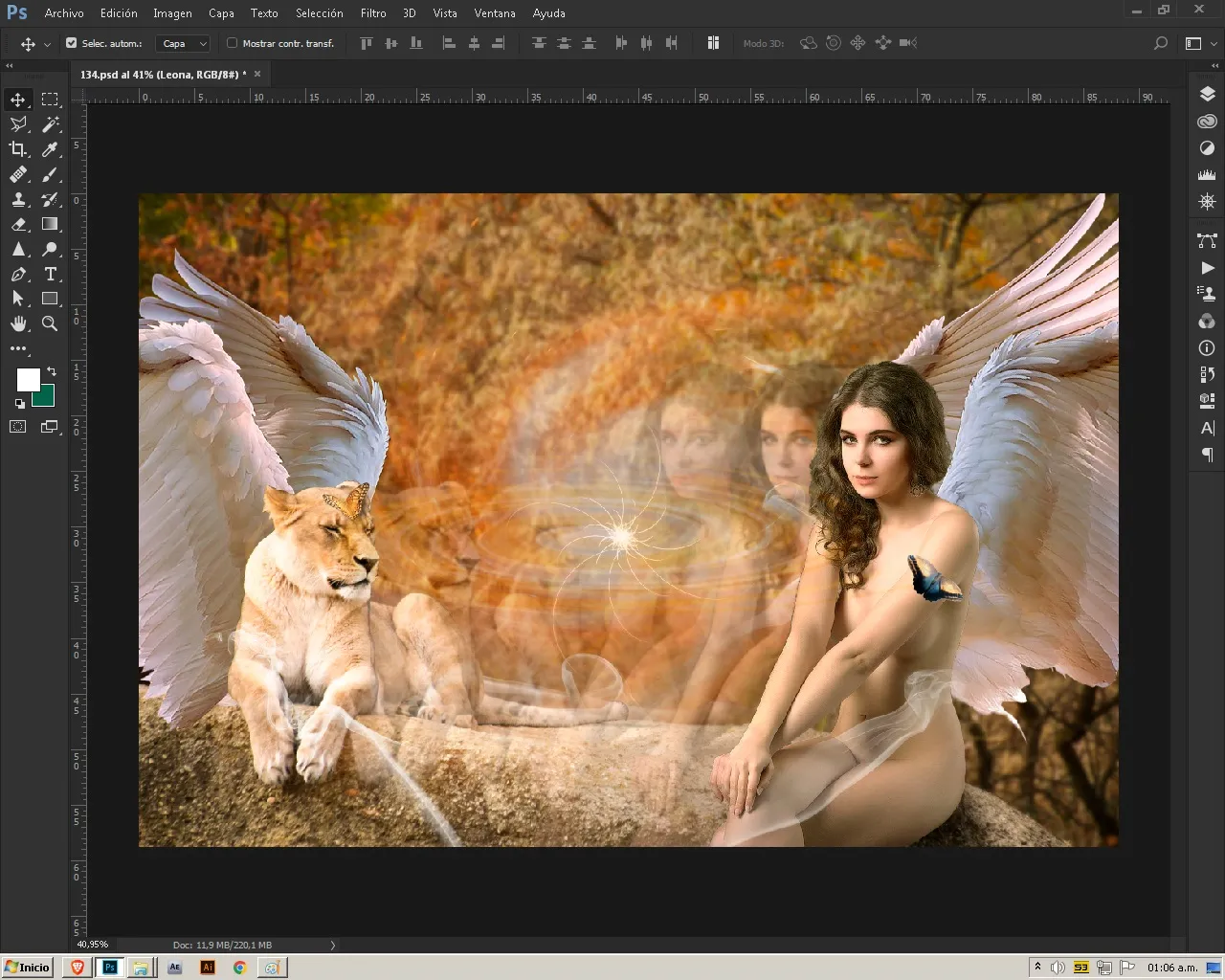Uncheck the Selec. autom. checkbox
The width and height of the screenshot is (1225, 980).
click(x=71, y=43)
